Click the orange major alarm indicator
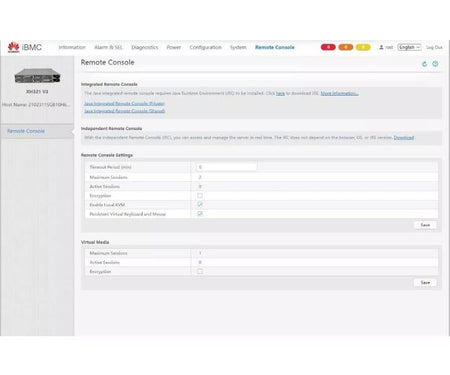Image resolution: width=450 pixels, height=375 pixels. [x=346, y=47]
